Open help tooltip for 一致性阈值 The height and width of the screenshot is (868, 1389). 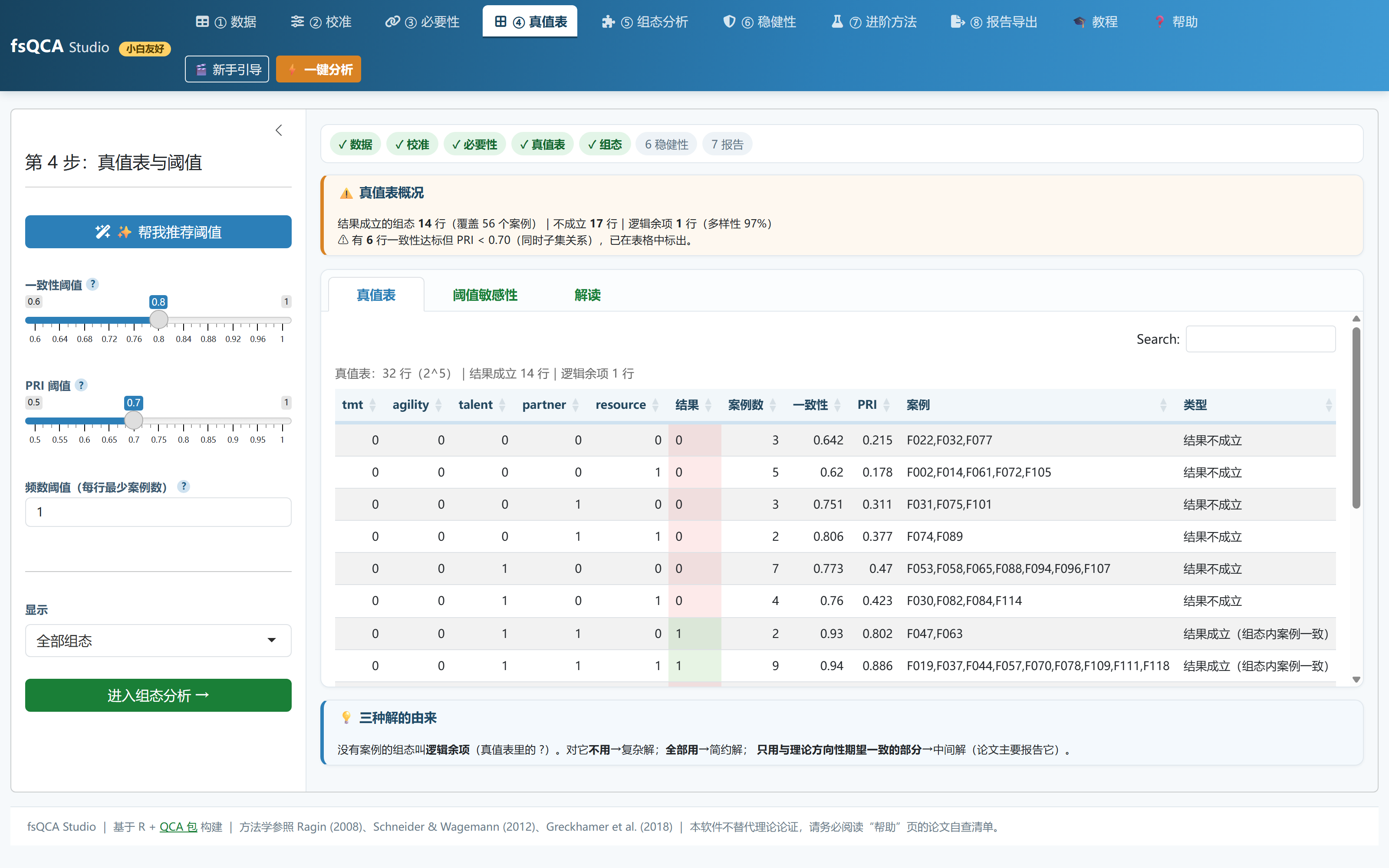pyautogui.click(x=93, y=284)
